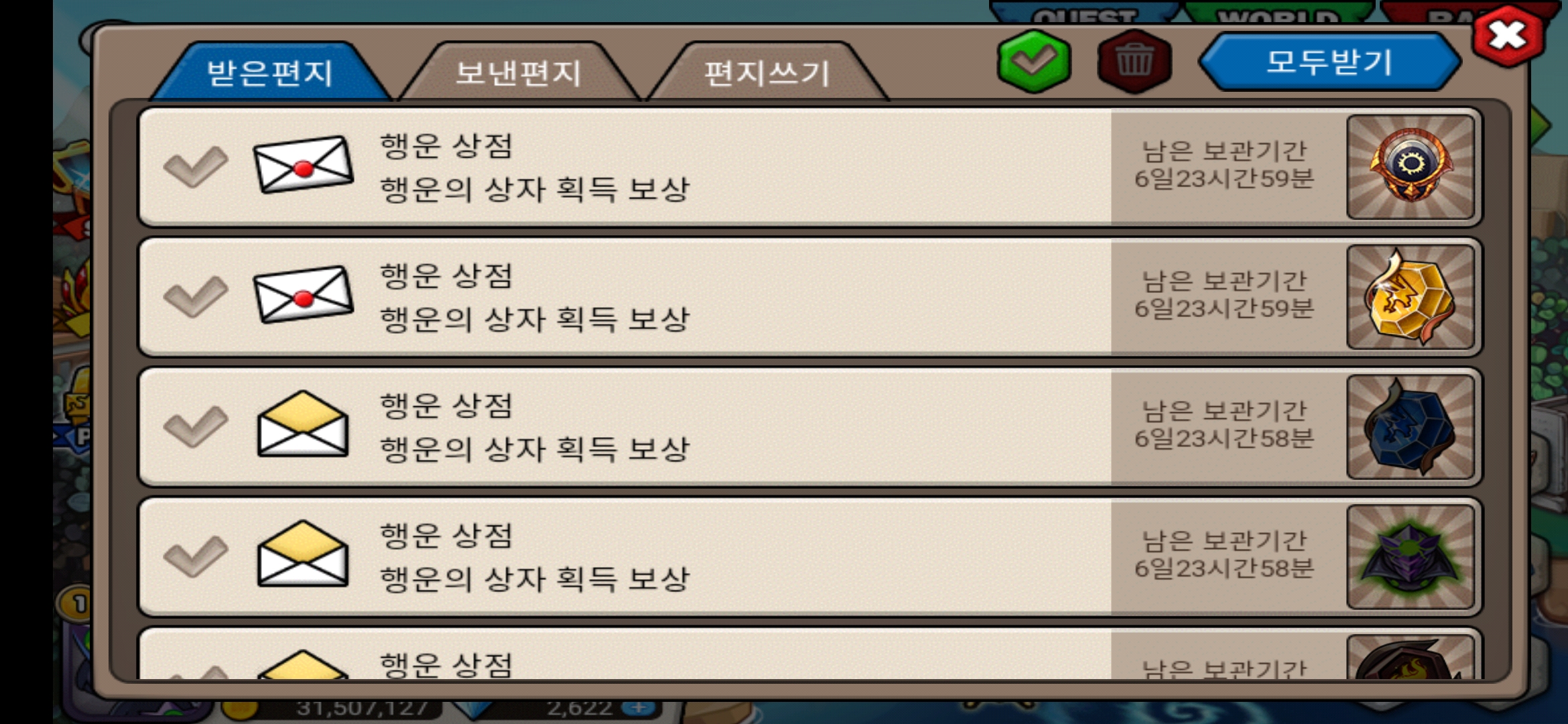Check the first 행운 상점 letter
This screenshot has width=1568, height=724.
pos(196,166)
